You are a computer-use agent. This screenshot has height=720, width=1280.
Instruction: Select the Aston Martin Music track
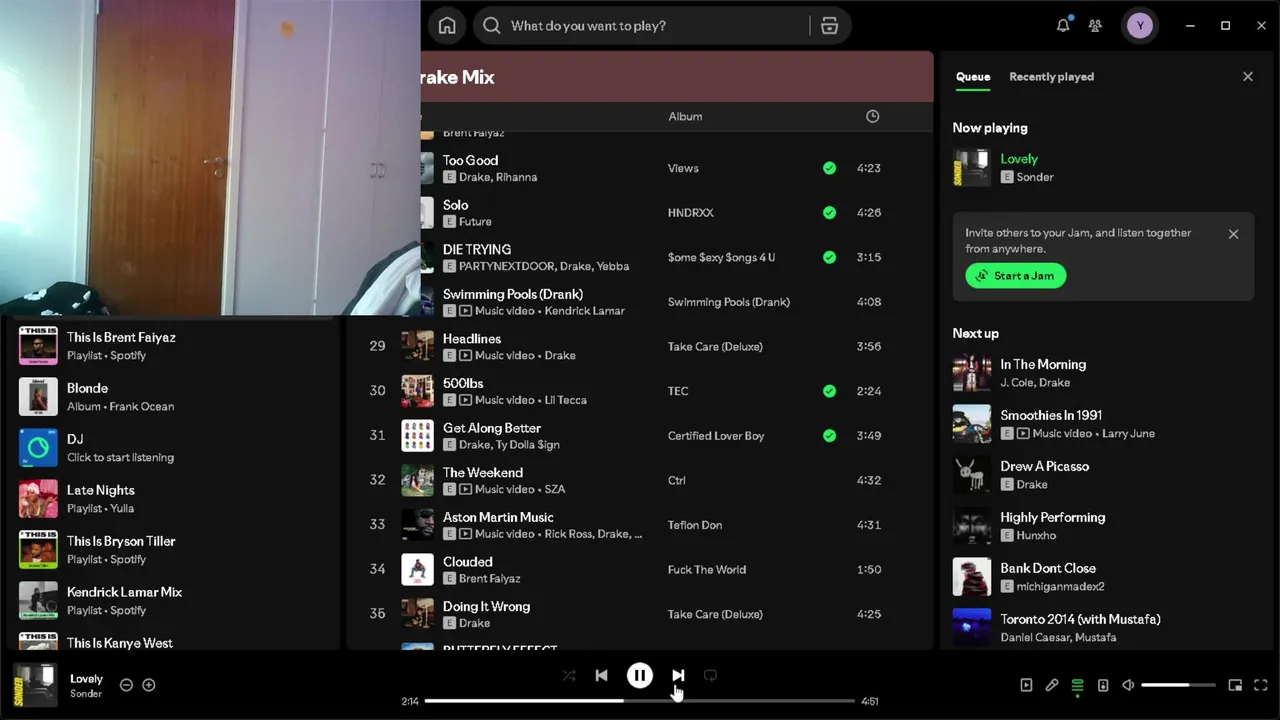640,525
